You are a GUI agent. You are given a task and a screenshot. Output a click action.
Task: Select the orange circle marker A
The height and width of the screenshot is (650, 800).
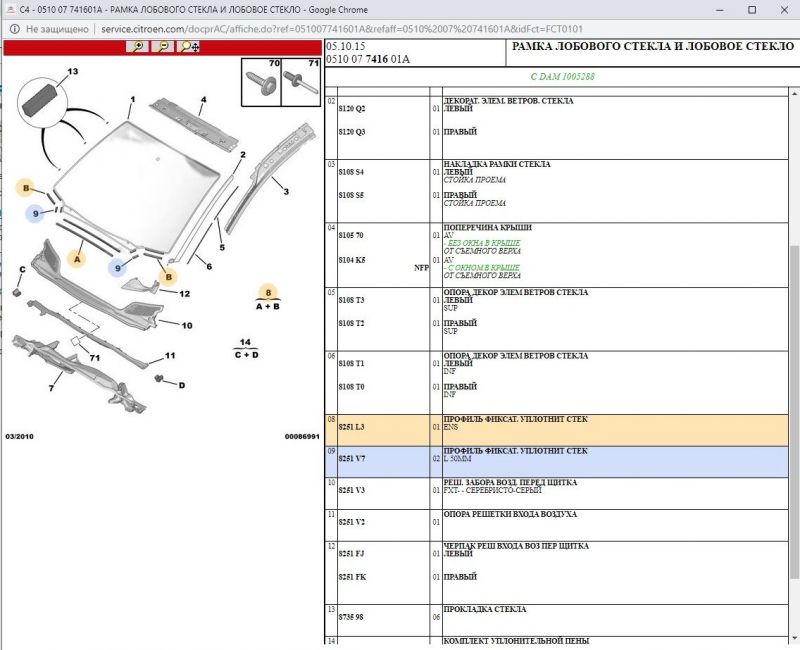click(76, 257)
